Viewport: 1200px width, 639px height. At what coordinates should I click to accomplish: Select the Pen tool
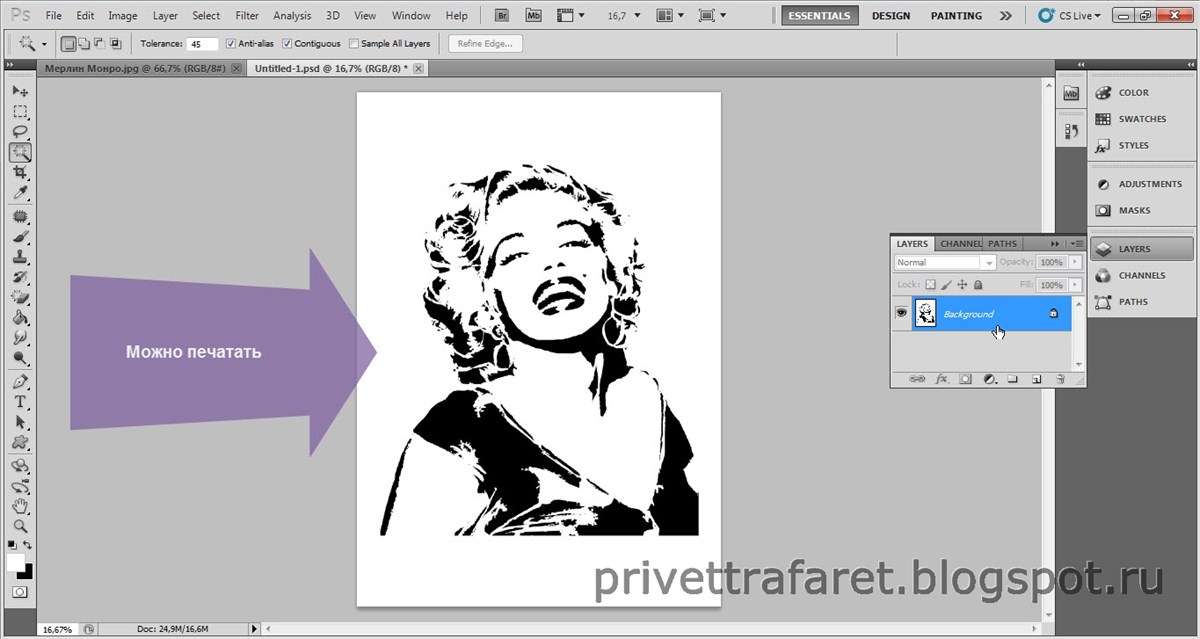20,381
